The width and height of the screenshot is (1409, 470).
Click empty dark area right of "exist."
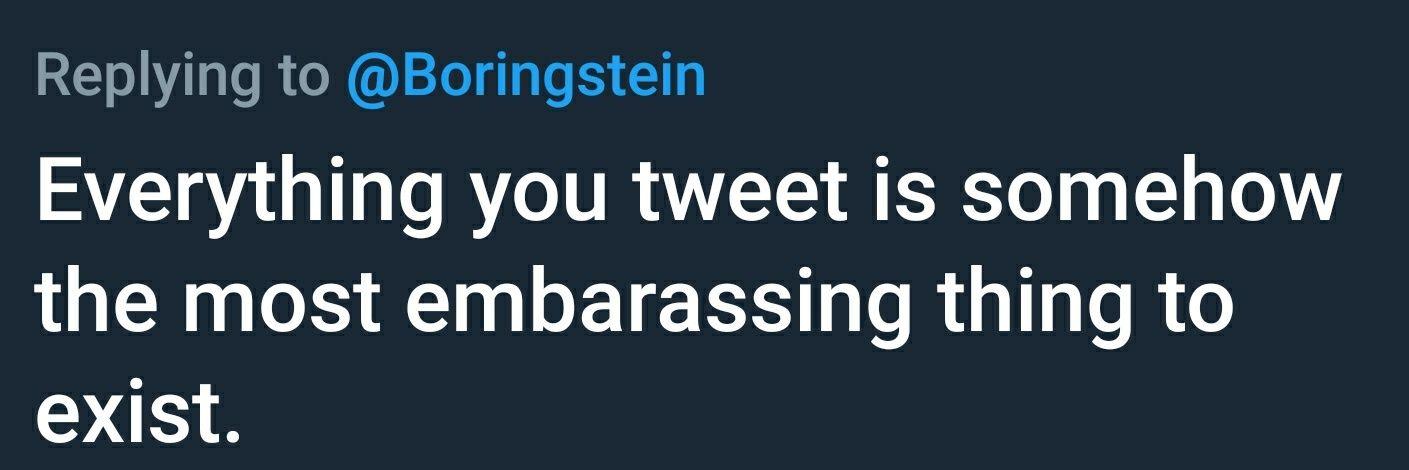(x=800, y=410)
